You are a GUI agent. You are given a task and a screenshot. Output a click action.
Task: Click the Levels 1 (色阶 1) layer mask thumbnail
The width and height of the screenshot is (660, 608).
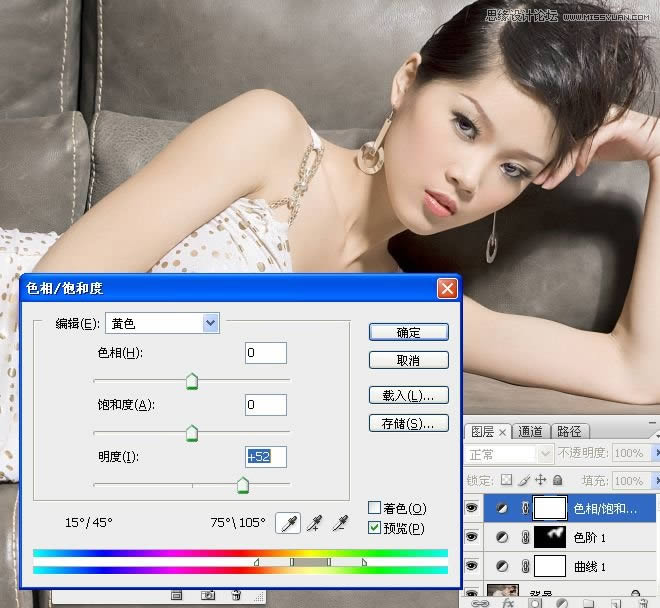[550, 537]
